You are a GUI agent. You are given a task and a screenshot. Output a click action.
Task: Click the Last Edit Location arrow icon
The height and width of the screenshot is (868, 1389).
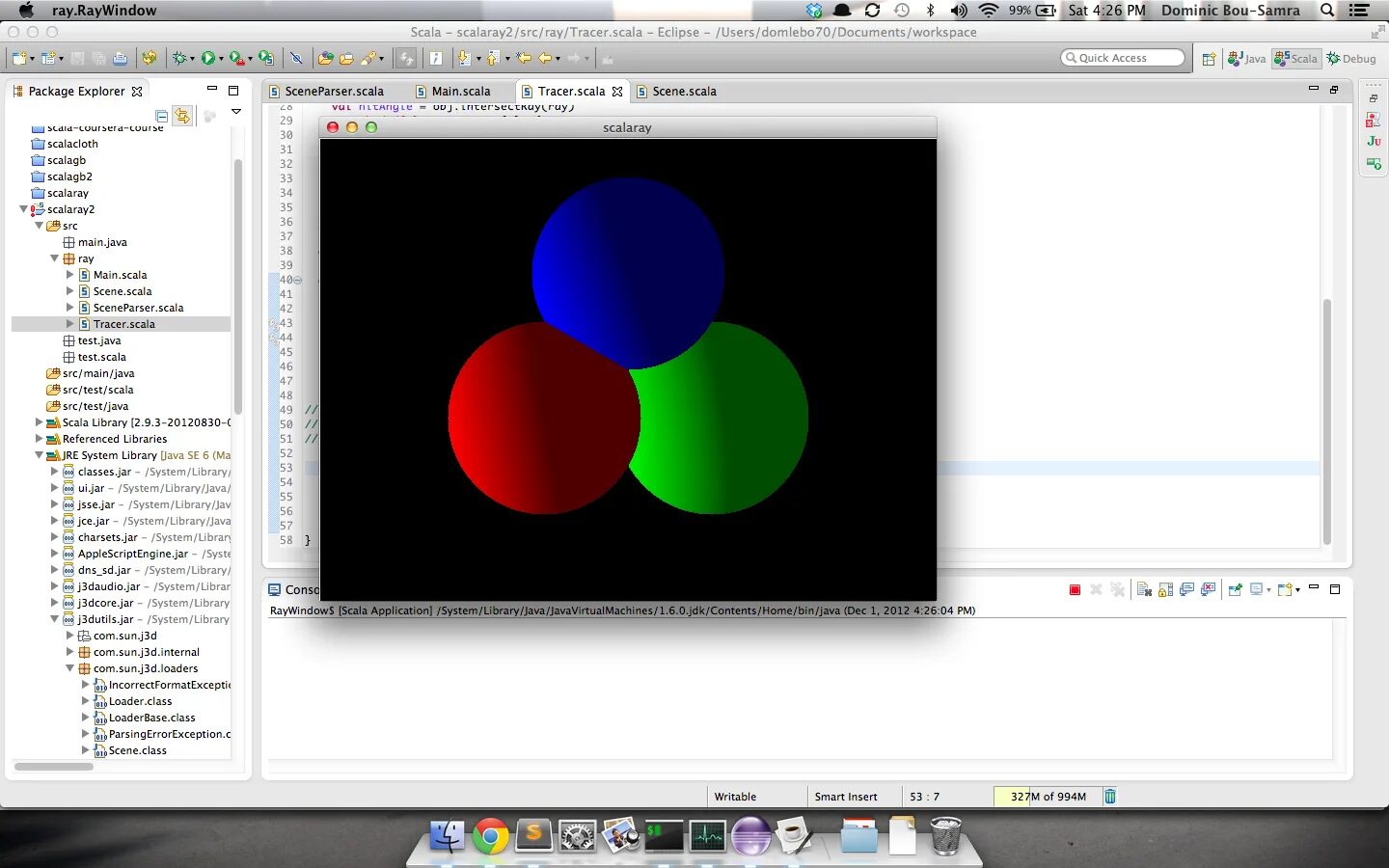[524, 59]
